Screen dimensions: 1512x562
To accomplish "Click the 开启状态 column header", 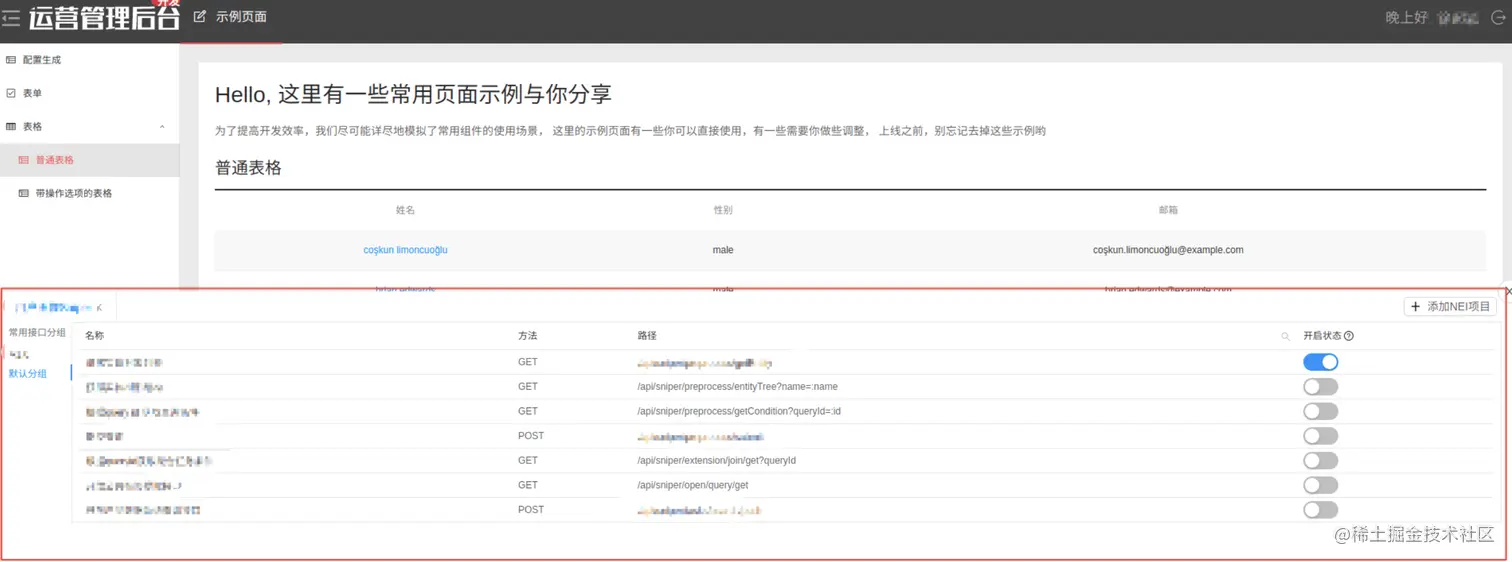I will pyautogui.click(x=1322, y=336).
